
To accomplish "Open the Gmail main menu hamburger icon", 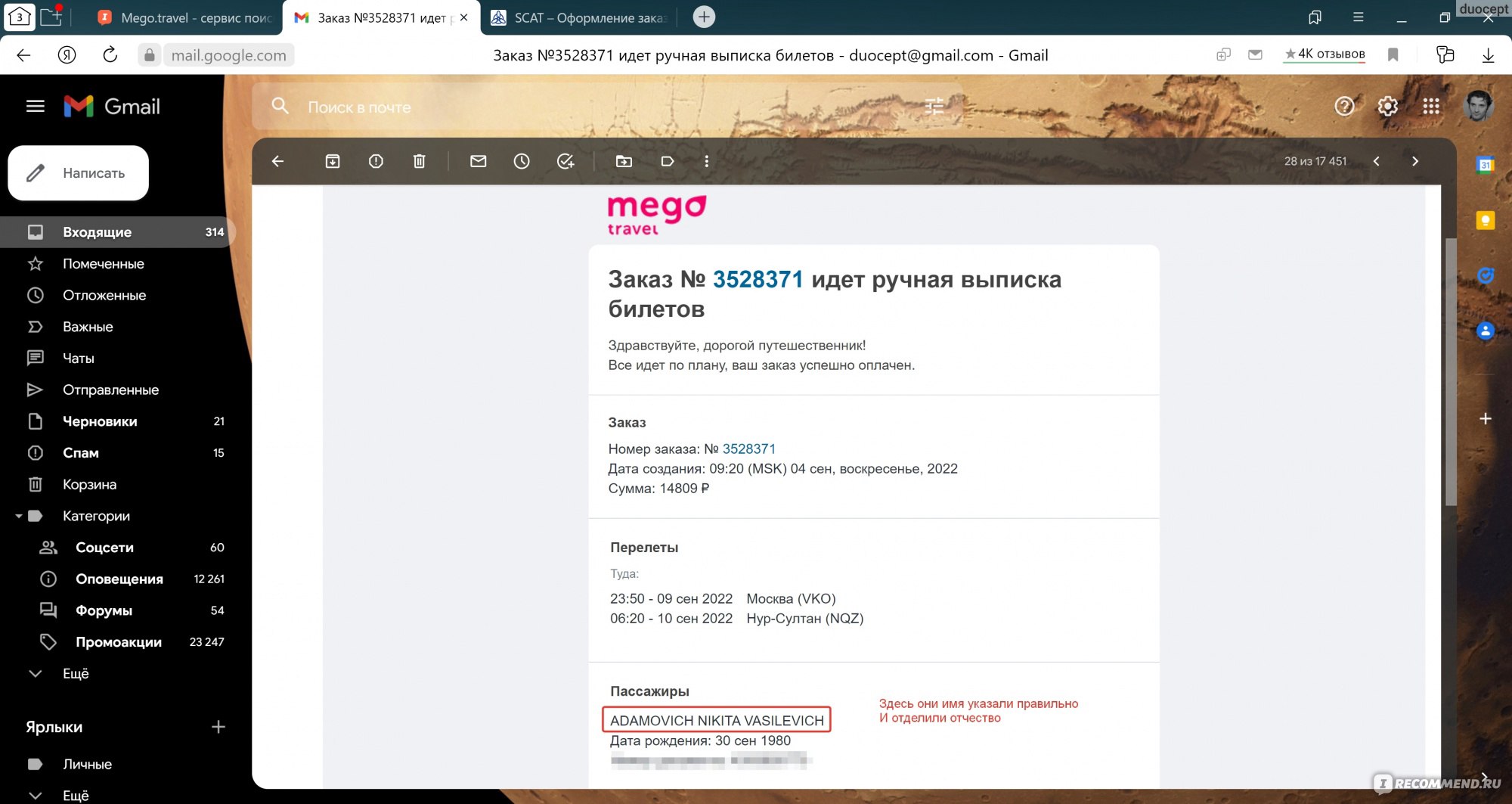I will click(x=36, y=107).
